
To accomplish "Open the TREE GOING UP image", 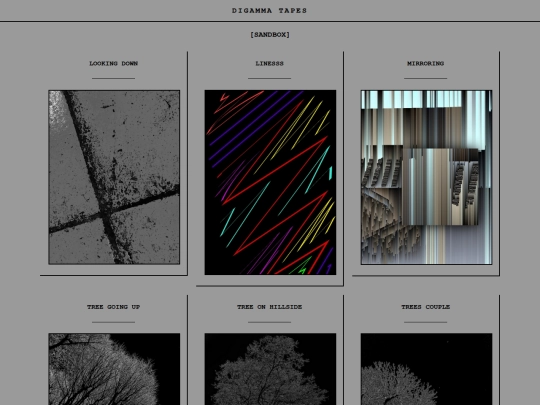I will (x=114, y=369).
